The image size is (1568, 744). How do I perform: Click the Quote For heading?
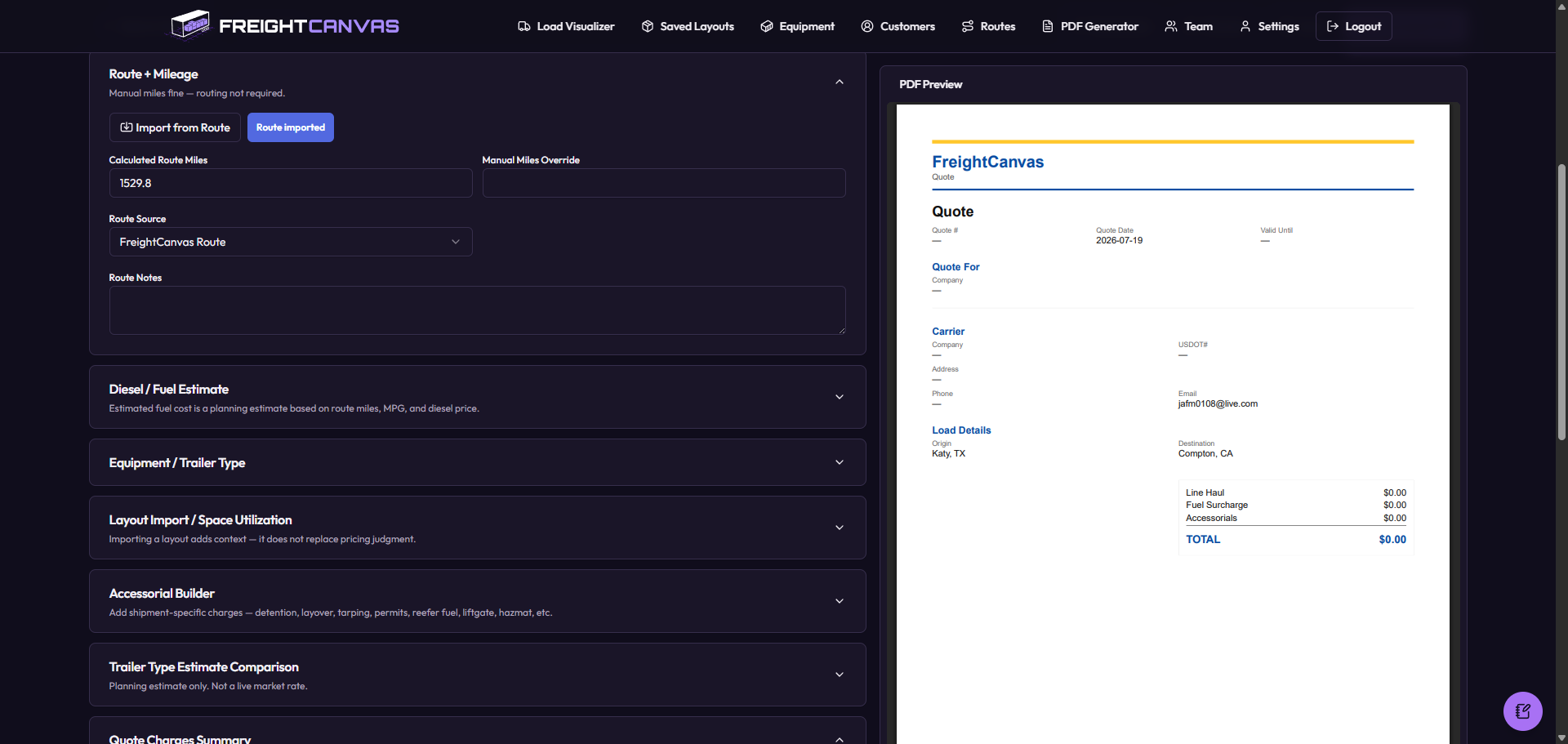pos(955,267)
